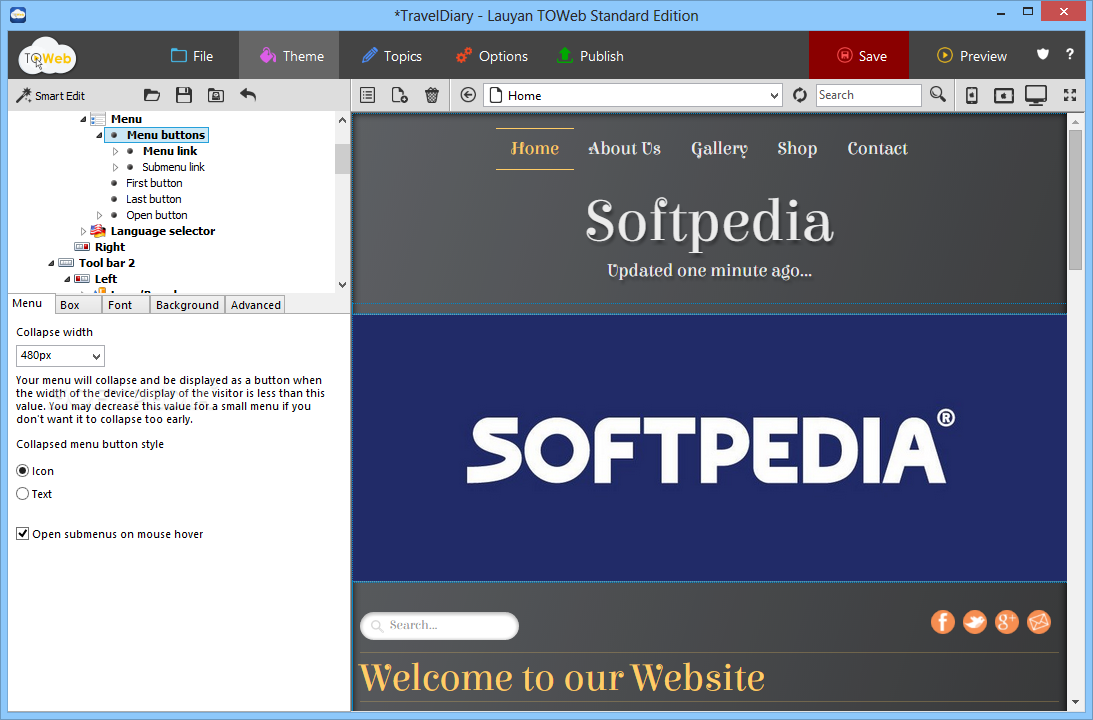Expand the Open button tree node
1093x720 pixels.
99,215
